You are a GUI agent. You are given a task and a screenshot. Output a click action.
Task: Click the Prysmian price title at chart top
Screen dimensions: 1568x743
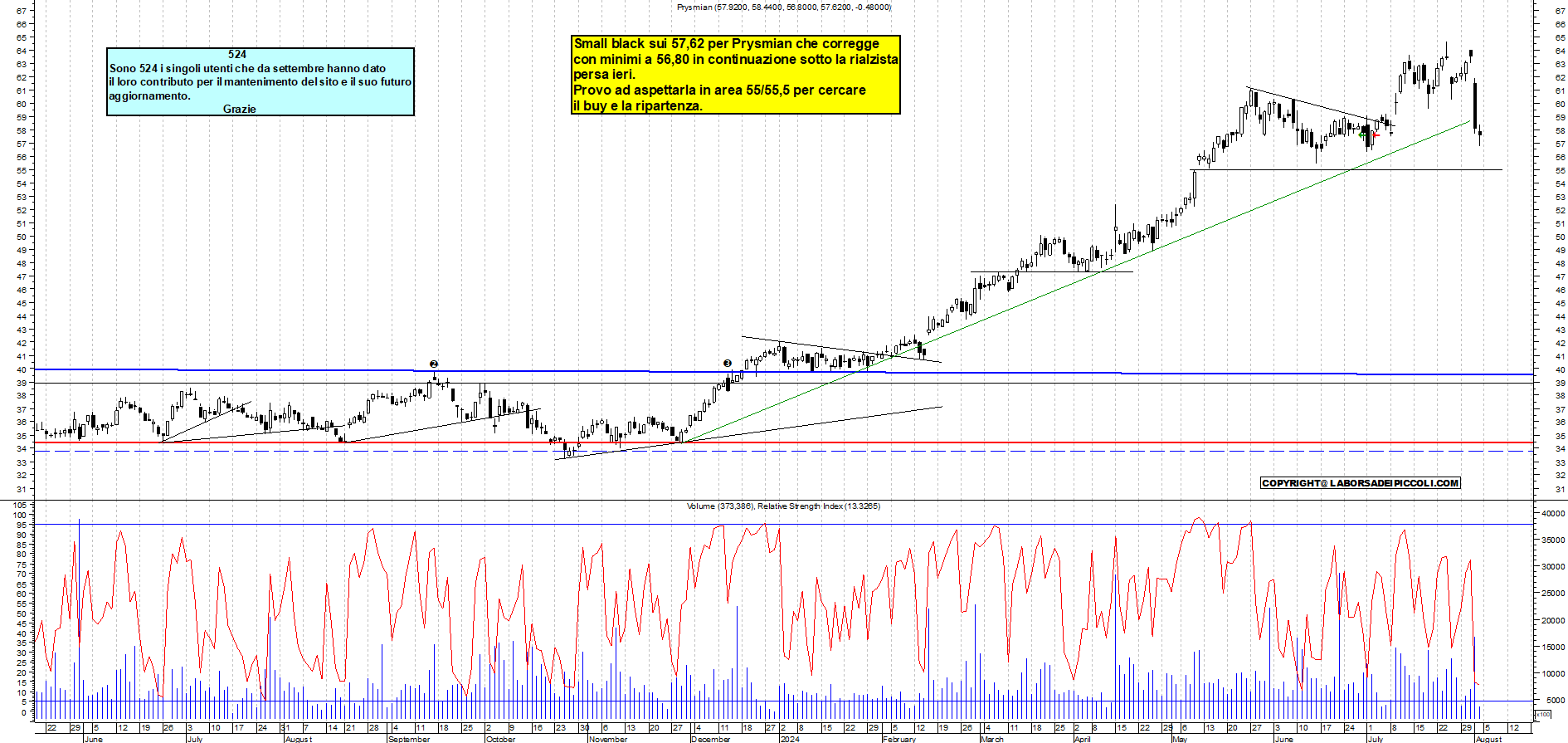(784, 7)
